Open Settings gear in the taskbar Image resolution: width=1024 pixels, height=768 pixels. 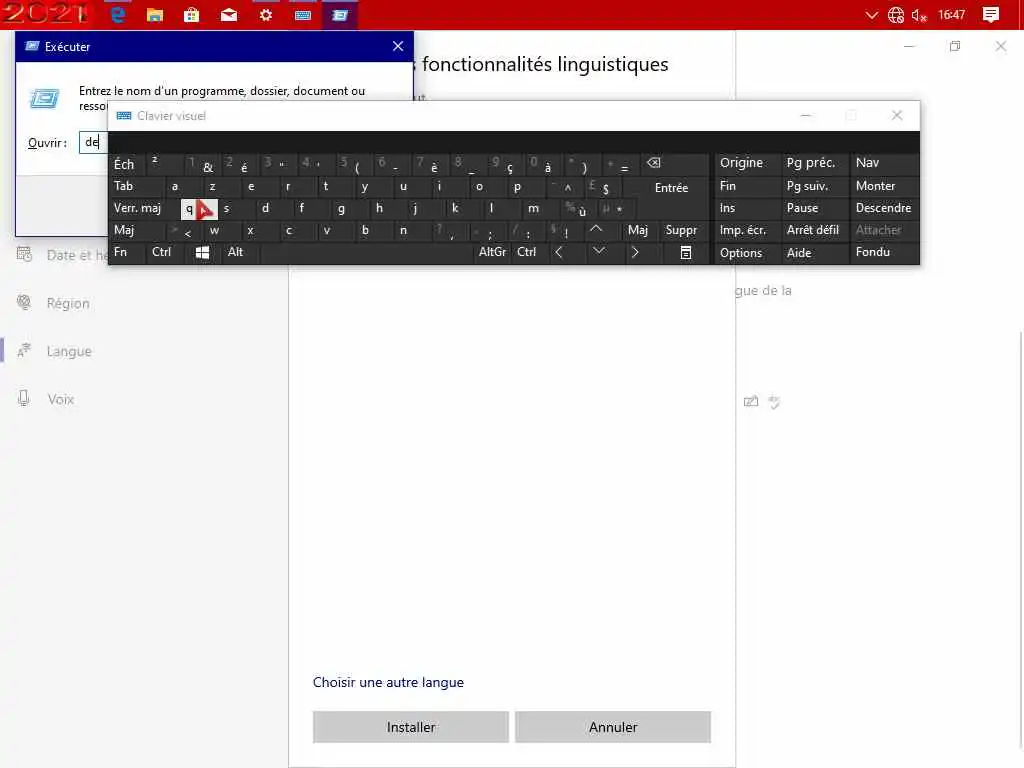[266, 15]
